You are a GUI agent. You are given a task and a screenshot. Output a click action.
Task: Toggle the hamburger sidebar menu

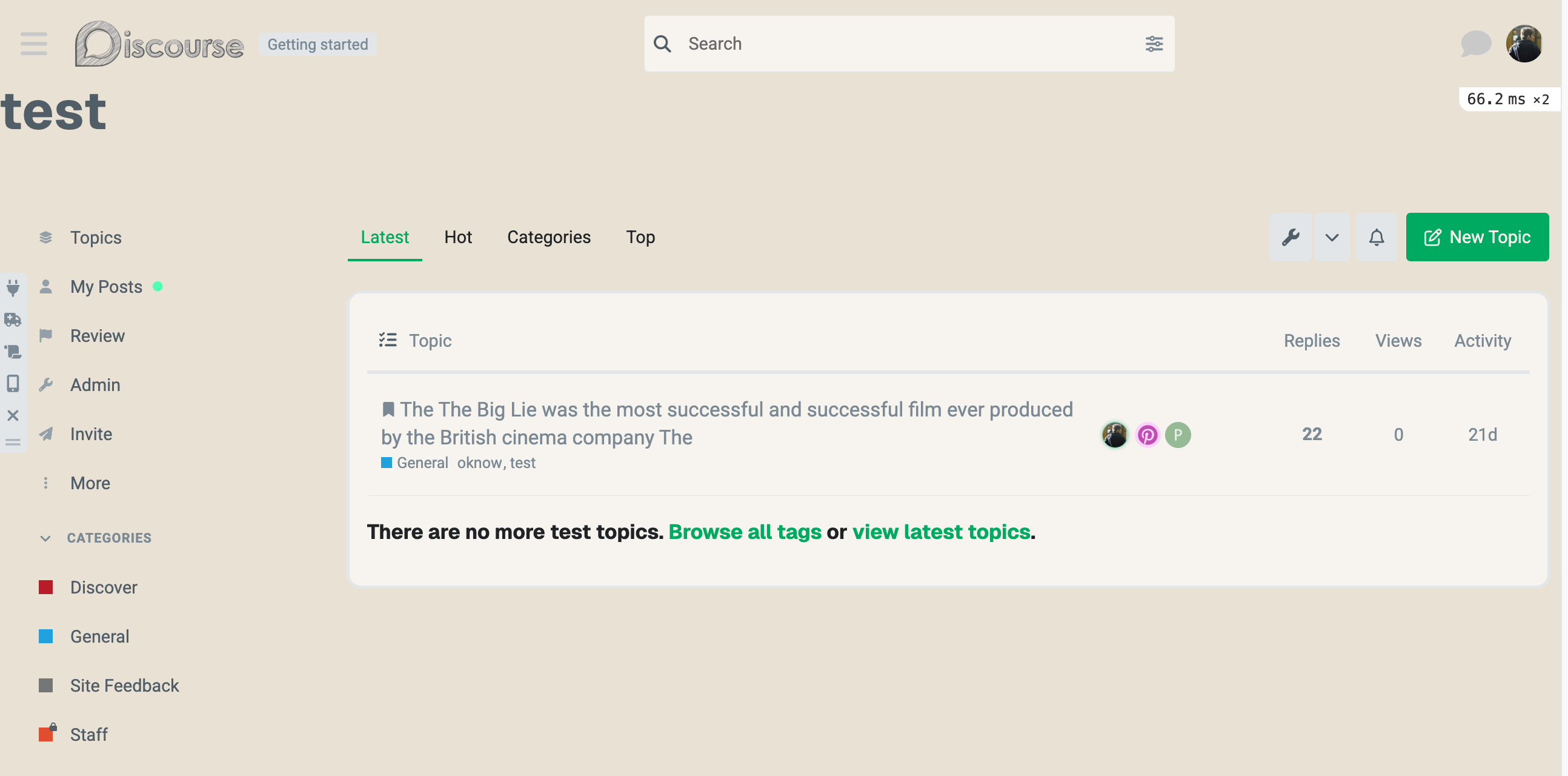tap(33, 44)
